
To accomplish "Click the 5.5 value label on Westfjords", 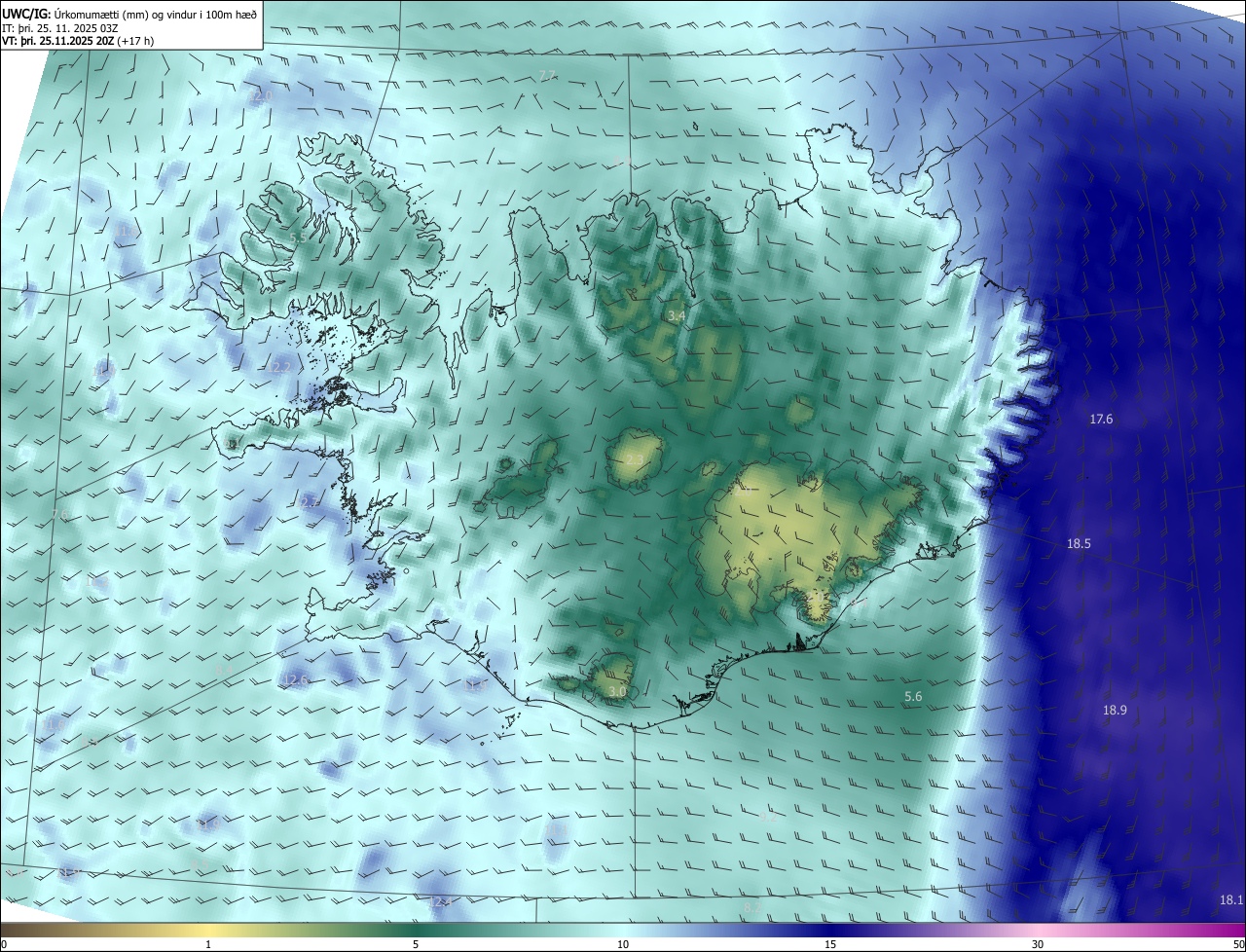I will pos(298,238).
